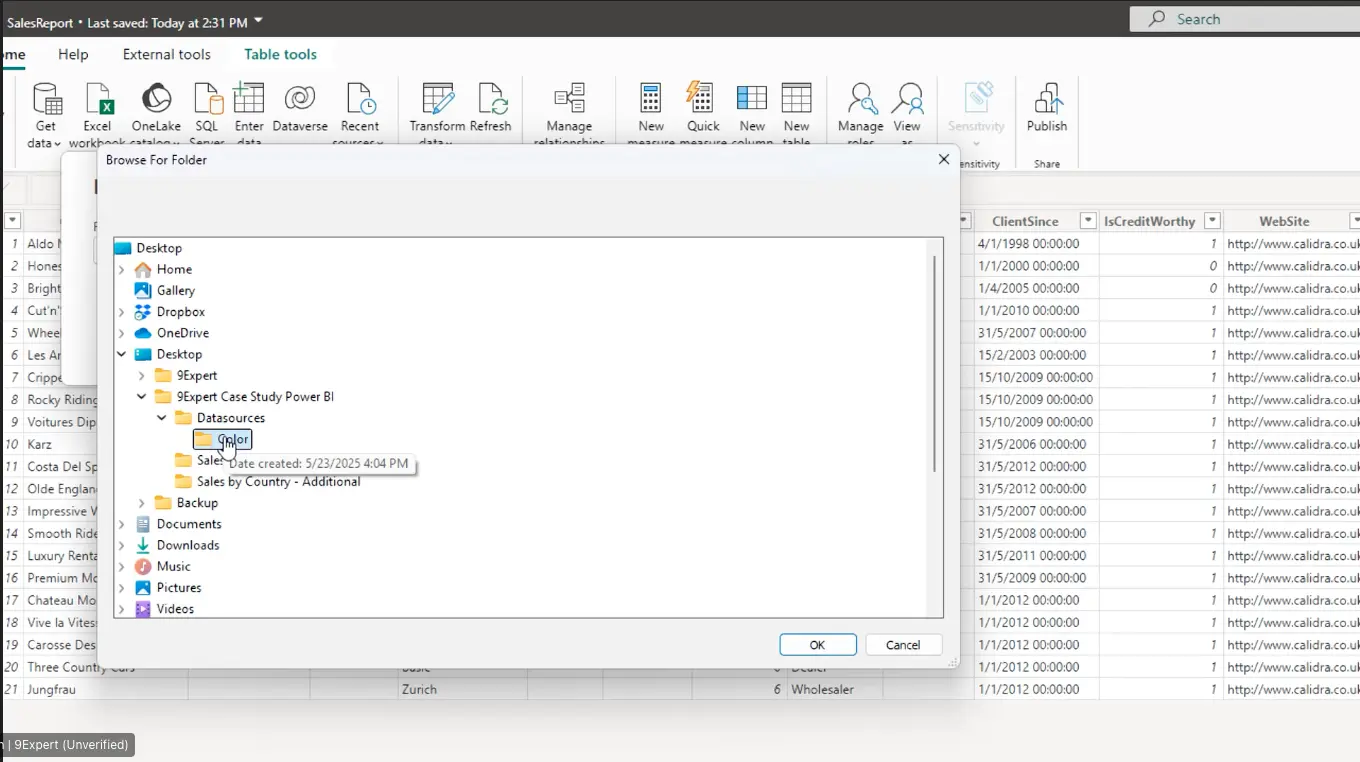Screen dimensions: 1360x762
Task: Select the Dropbox tree item
Action: (x=180, y=311)
